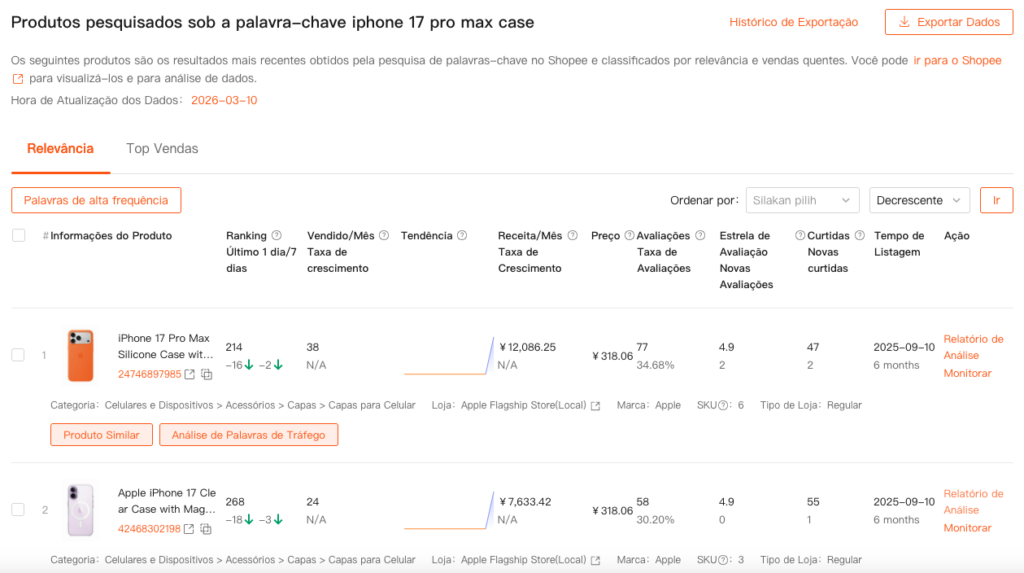1024x573 pixels.
Task: Toggle the select-all checkbox in table header
Action: pyautogui.click(x=18, y=236)
